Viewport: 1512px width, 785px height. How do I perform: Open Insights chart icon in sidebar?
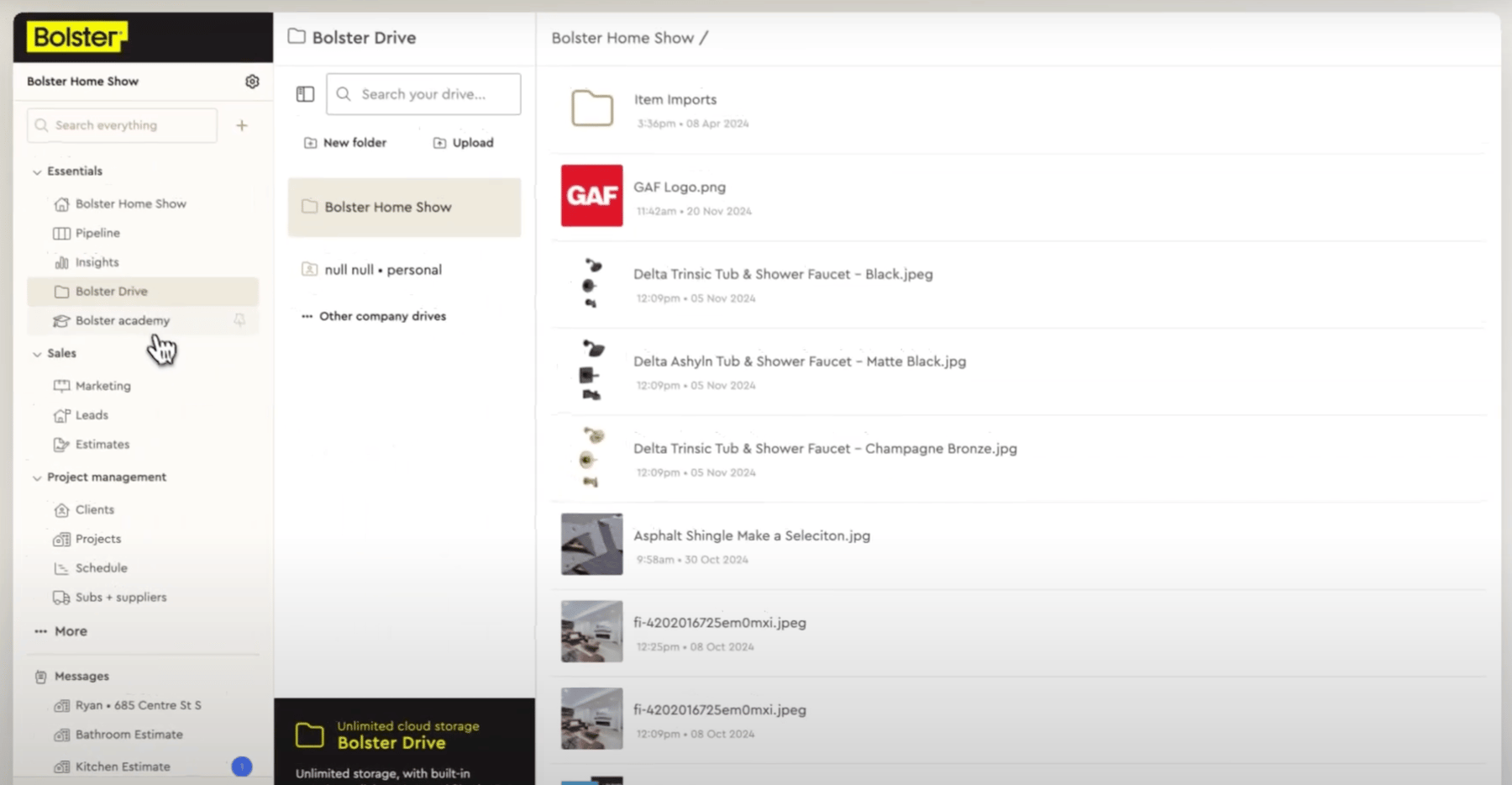click(62, 262)
